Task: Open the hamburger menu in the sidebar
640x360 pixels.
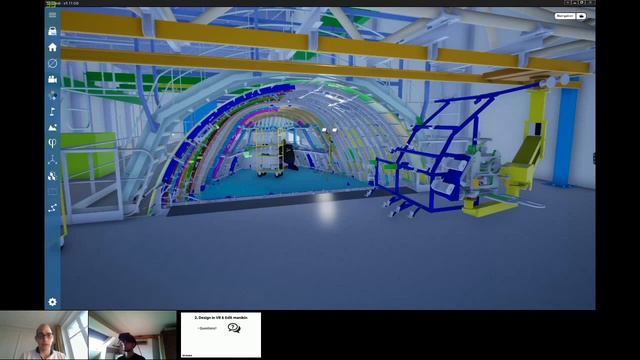Action: click(52, 15)
